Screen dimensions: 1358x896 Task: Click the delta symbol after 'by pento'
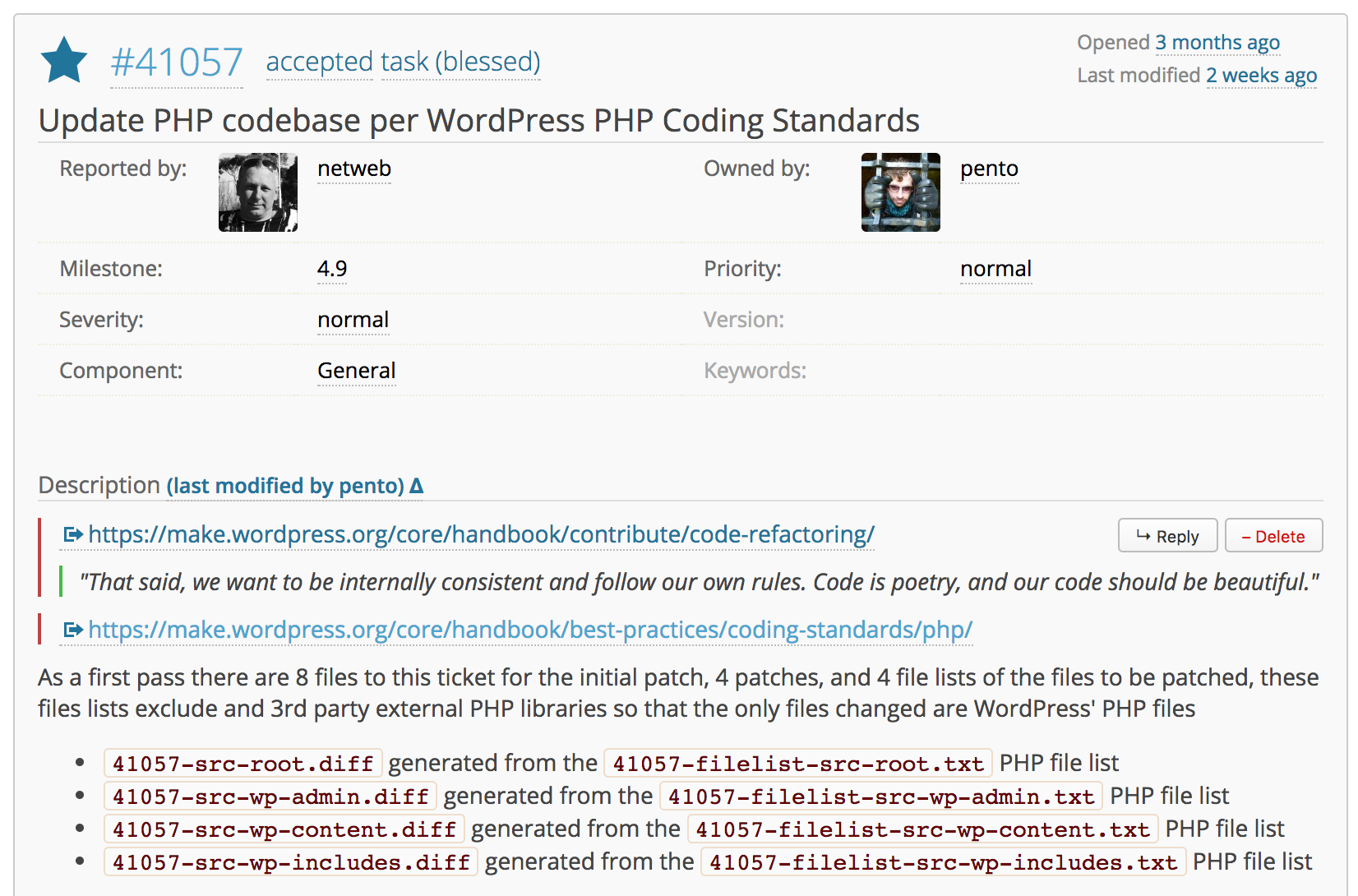click(417, 486)
